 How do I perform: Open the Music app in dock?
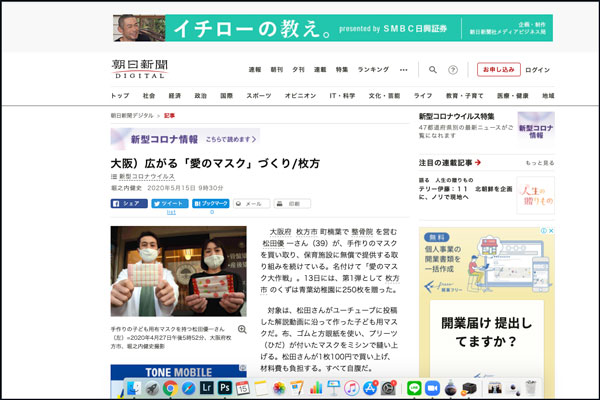pos(352,387)
